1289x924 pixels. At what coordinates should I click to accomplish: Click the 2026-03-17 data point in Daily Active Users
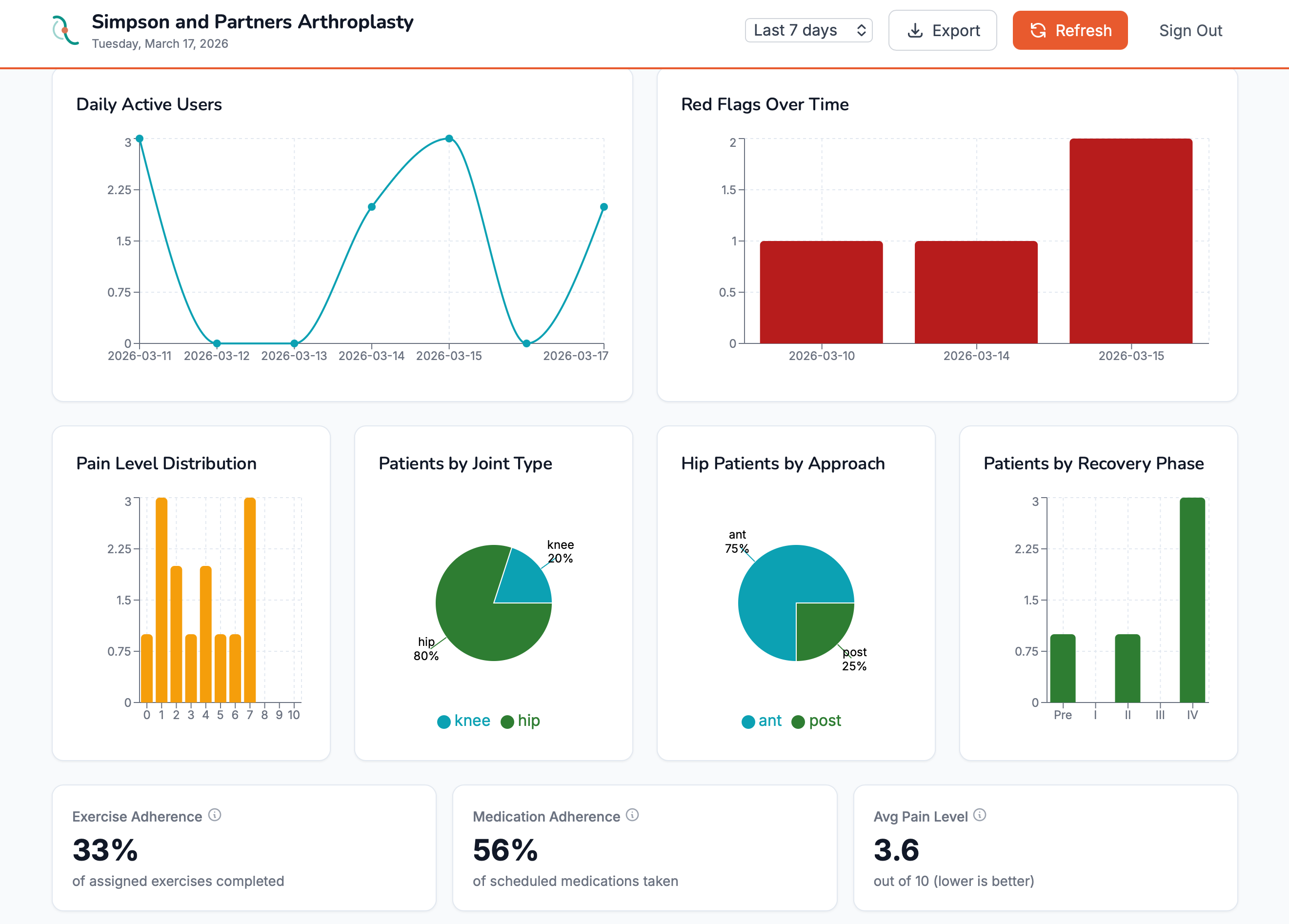click(x=604, y=207)
